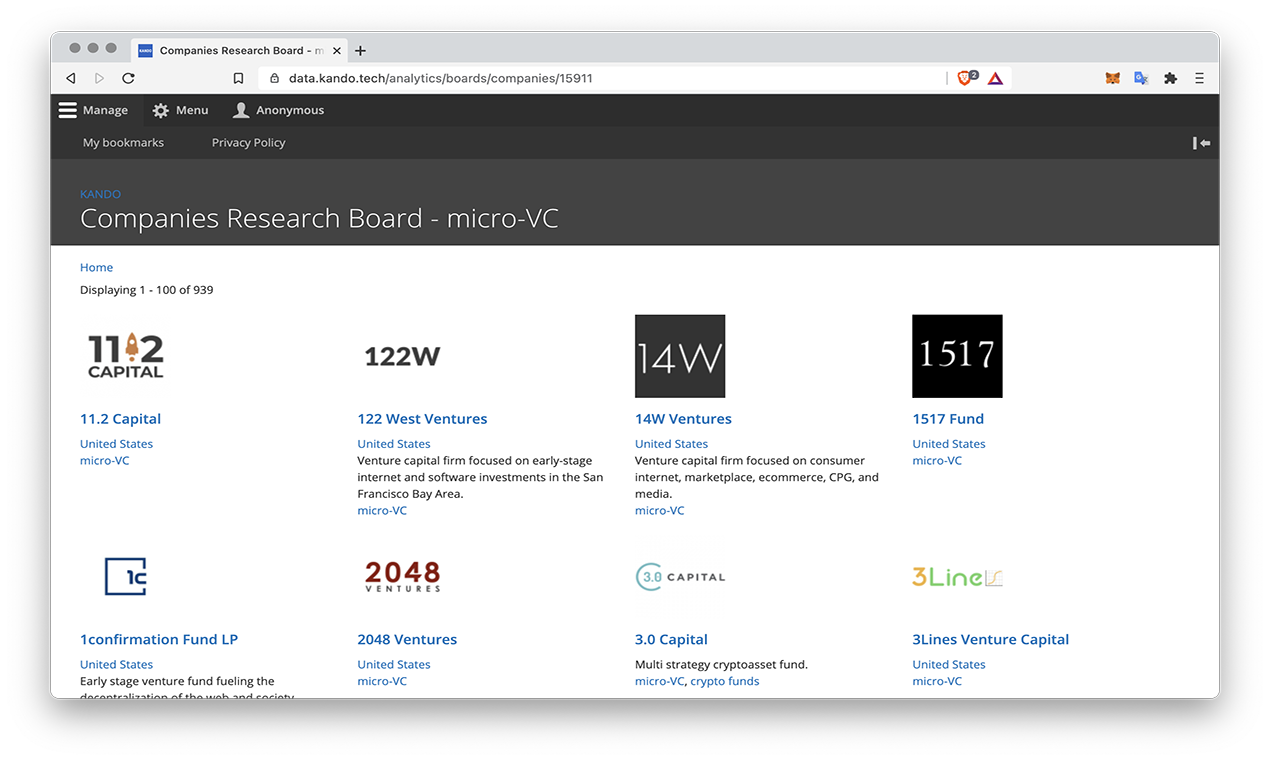Open the Google Translate extension icon

click(x=1141, y=78)
